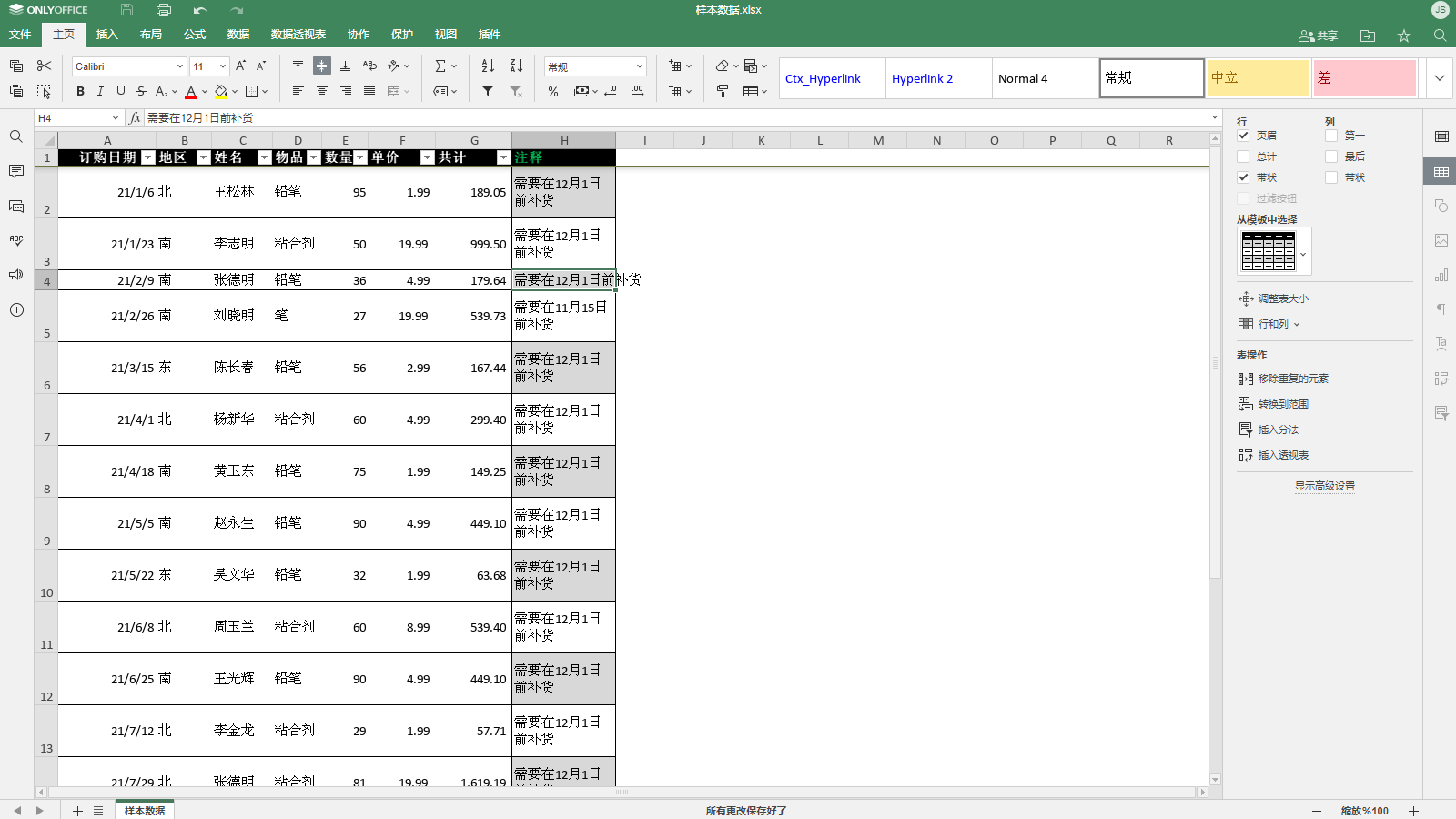The image size is (1456, 819).
Task: Click the filter funnel icon in toolbar
Action: point(488,91)
